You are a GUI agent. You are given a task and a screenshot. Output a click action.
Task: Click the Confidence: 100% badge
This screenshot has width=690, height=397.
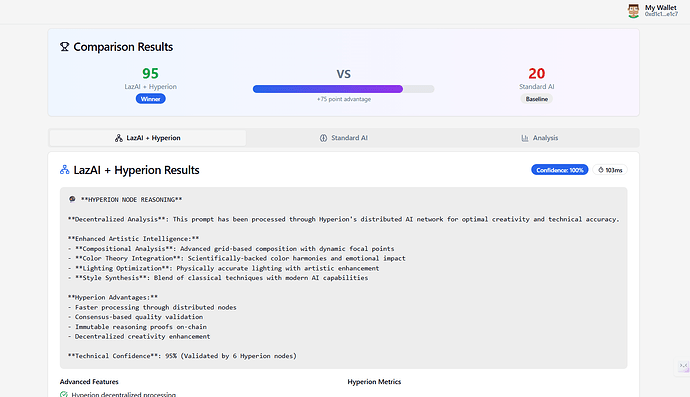coord(560,170)
